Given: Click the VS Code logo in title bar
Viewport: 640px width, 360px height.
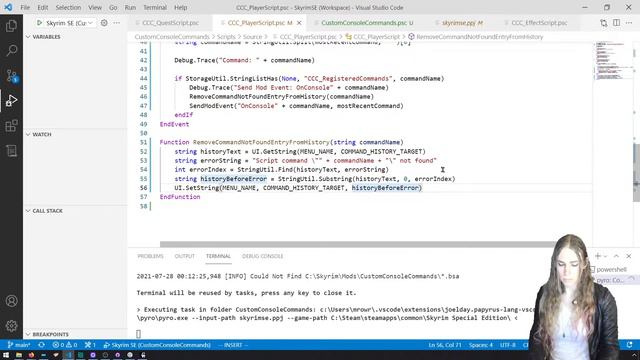Looking at the screenshot, I should (x=8, y=7).
